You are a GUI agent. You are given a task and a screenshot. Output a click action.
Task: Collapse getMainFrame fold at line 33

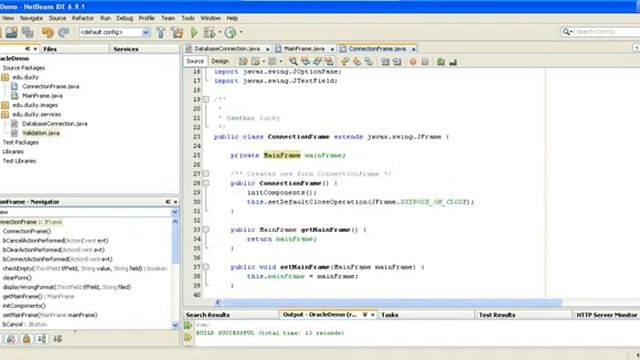206,230
